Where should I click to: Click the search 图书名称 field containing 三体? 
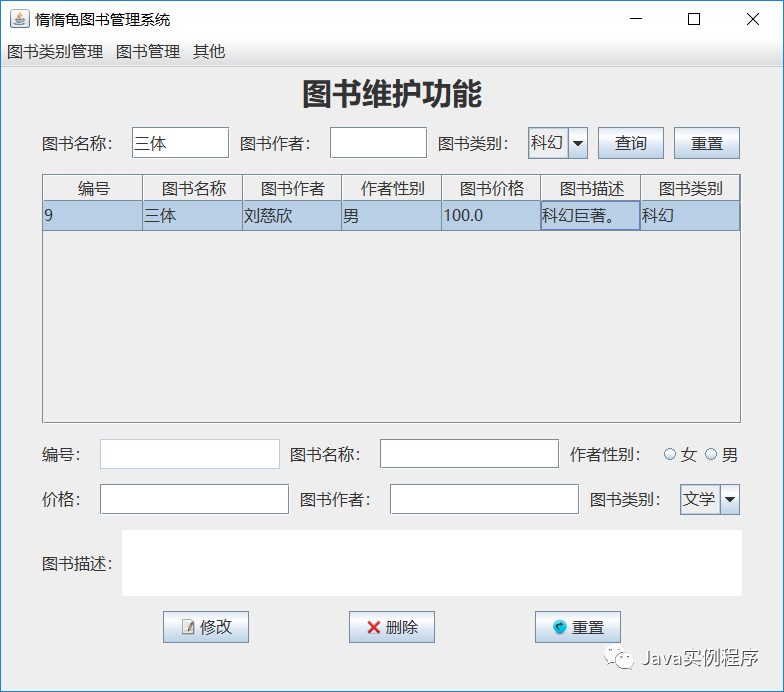tap(180, 143)
